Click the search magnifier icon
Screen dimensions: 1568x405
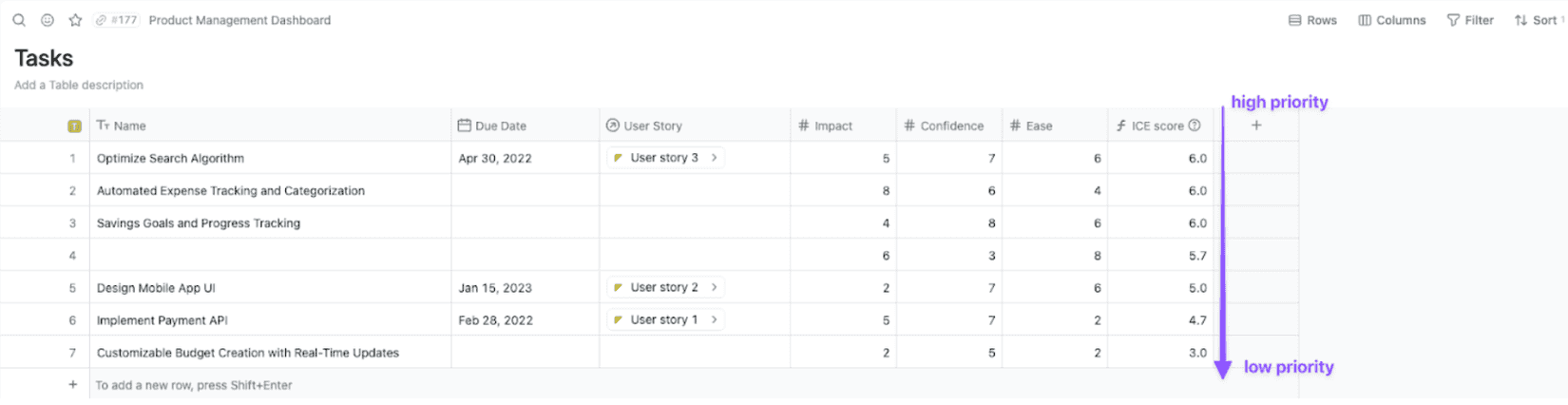pyautogui.click(x=19, y=20)
